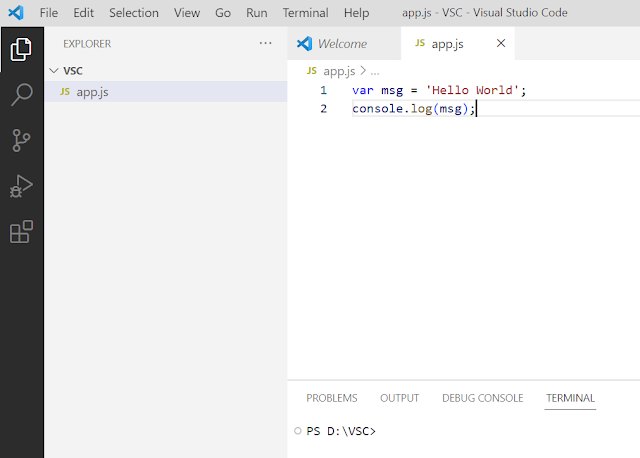Image resolution: width=640 pixels, height=458 pixels.
Task: Open the Terminal menu
Action: [x=306, y=13]
